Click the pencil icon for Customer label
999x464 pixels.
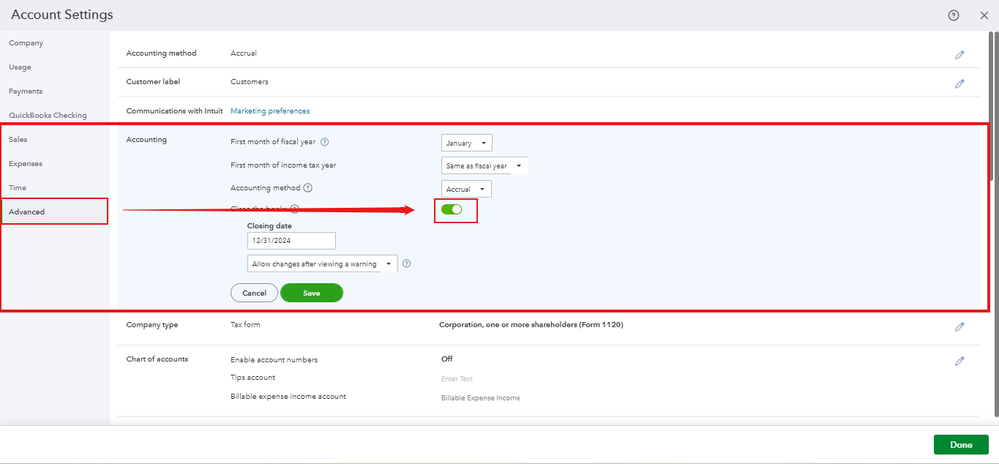tap(959, 83)
